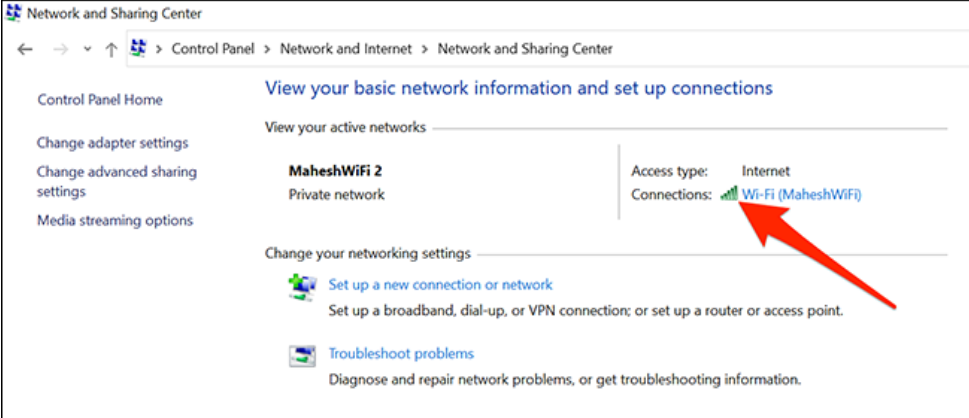Click the Up one level arrow
969x418 pixels.
point(111,49)
